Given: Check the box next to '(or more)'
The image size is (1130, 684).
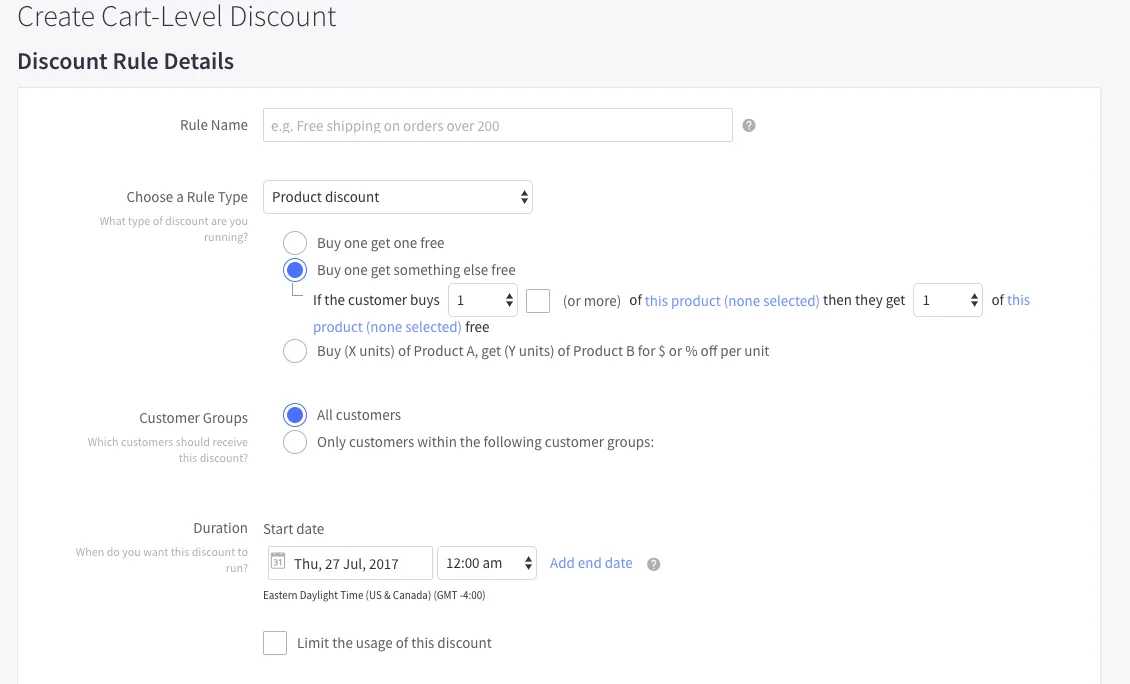Looking at the screenshot, I should tap(538, 300).
